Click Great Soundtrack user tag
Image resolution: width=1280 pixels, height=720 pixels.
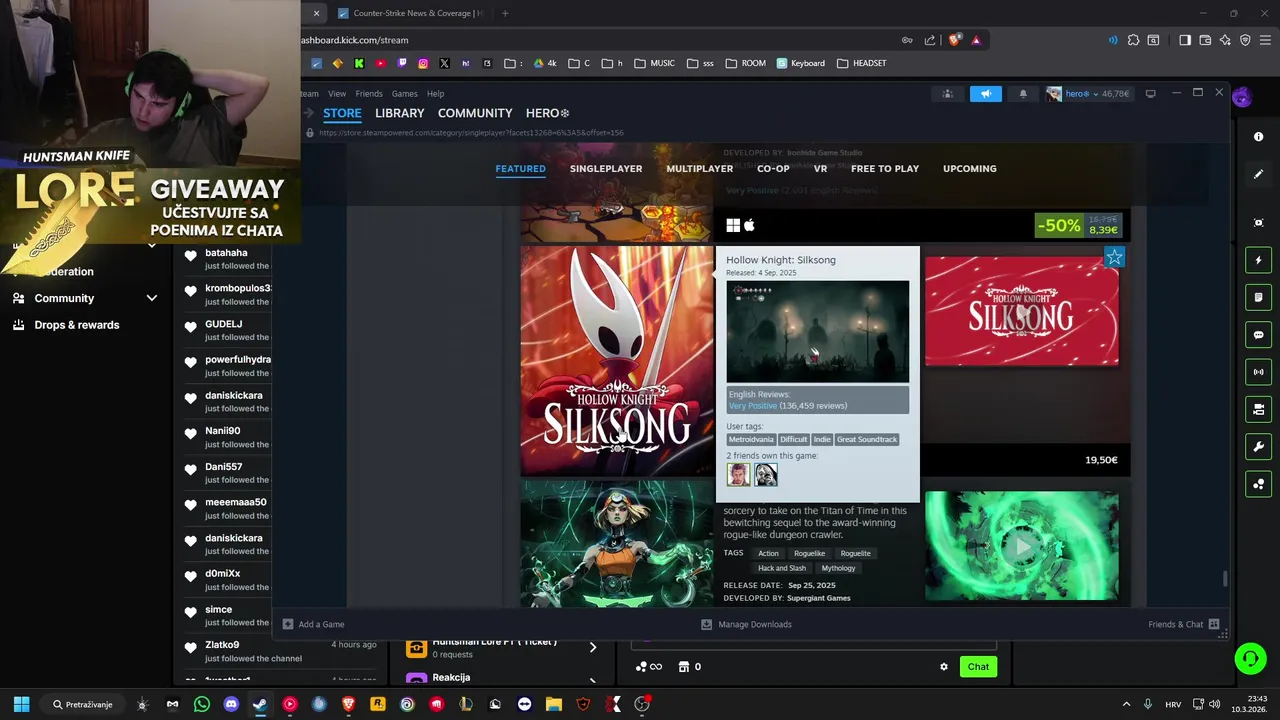pos(867,439)
